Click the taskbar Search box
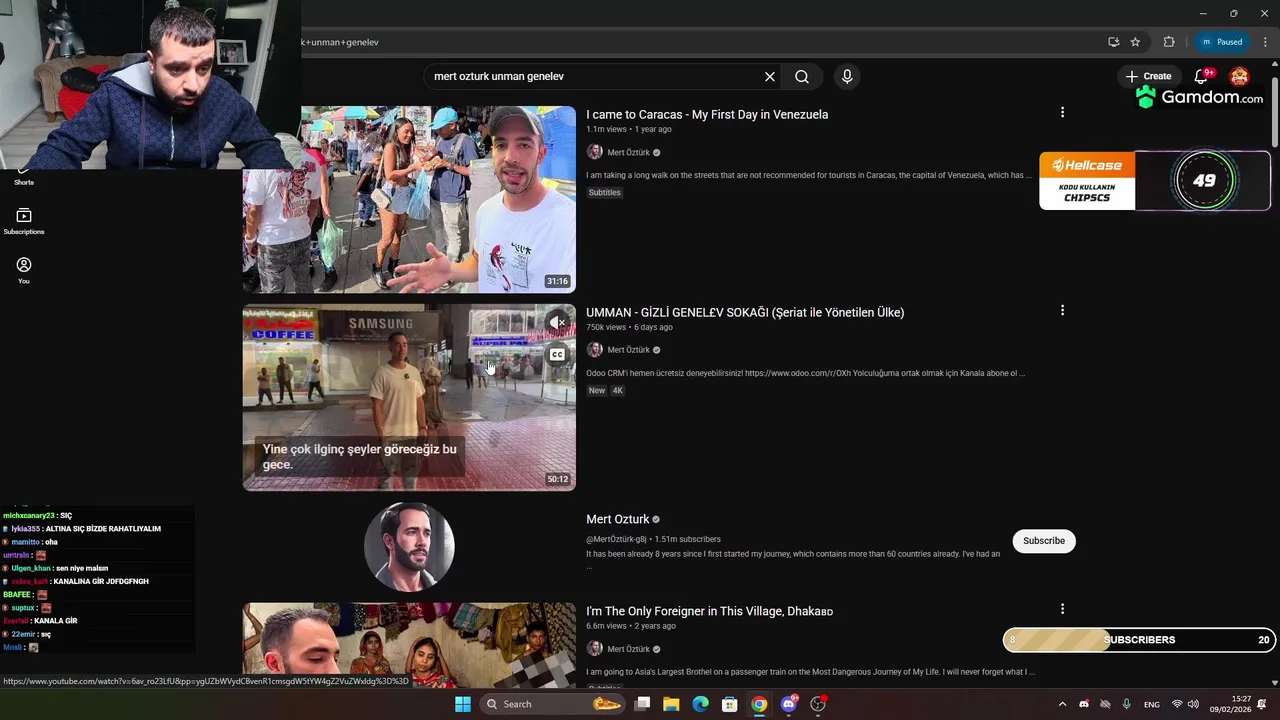 coord(552,704)
